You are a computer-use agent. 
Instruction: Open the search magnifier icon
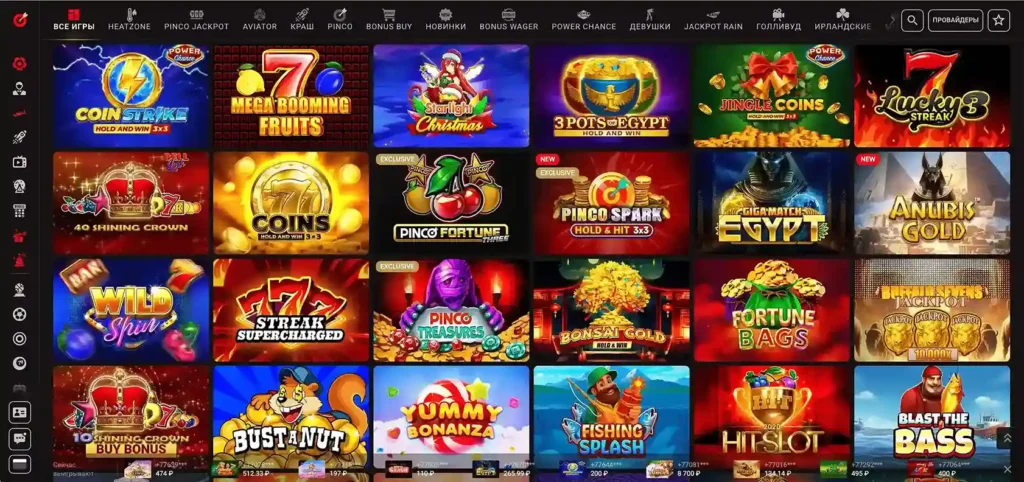912,20
